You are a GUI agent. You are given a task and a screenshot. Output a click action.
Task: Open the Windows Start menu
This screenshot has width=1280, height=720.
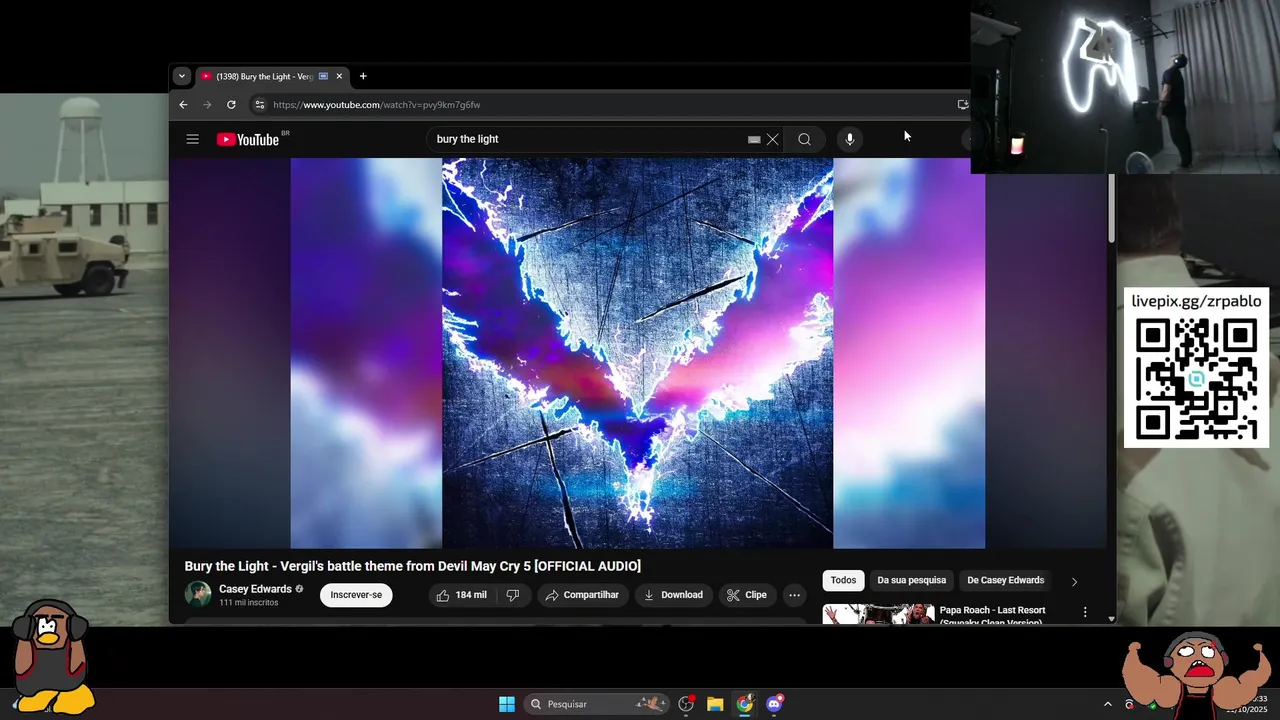507,704
